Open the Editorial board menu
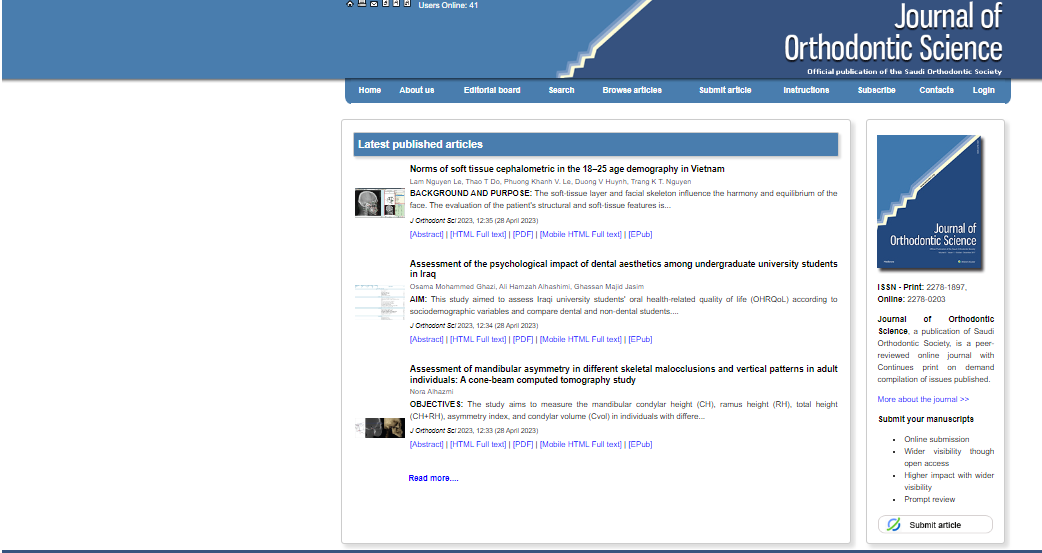The image size is (1042, 553). [492, 90]
